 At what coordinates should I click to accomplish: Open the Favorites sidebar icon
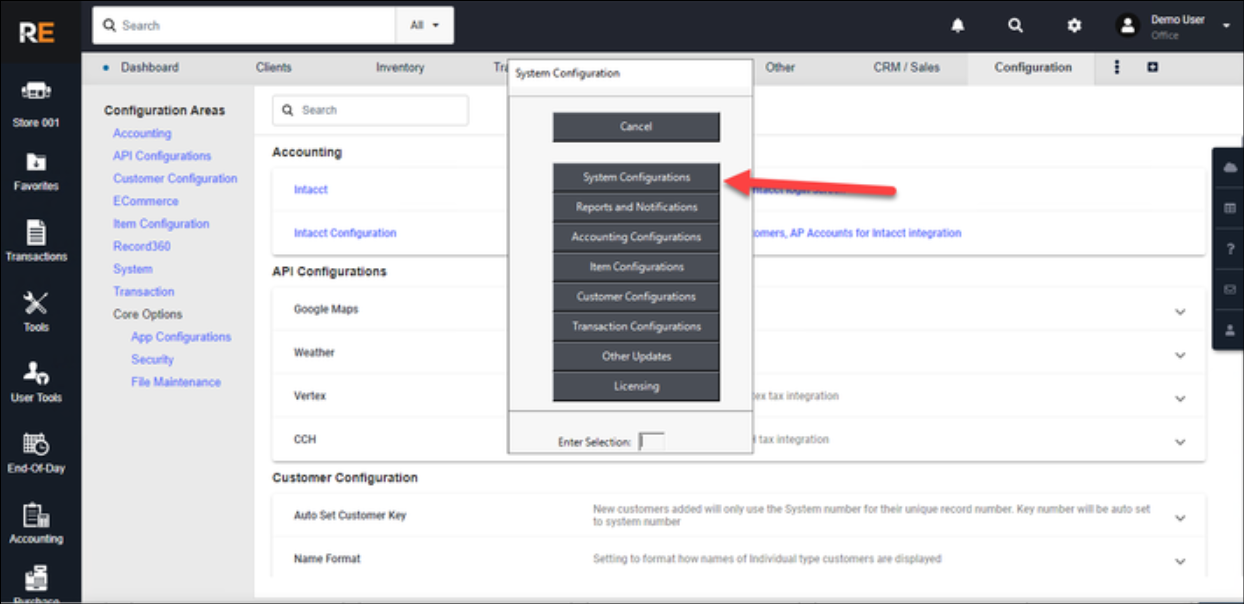(x=36, y=172)
